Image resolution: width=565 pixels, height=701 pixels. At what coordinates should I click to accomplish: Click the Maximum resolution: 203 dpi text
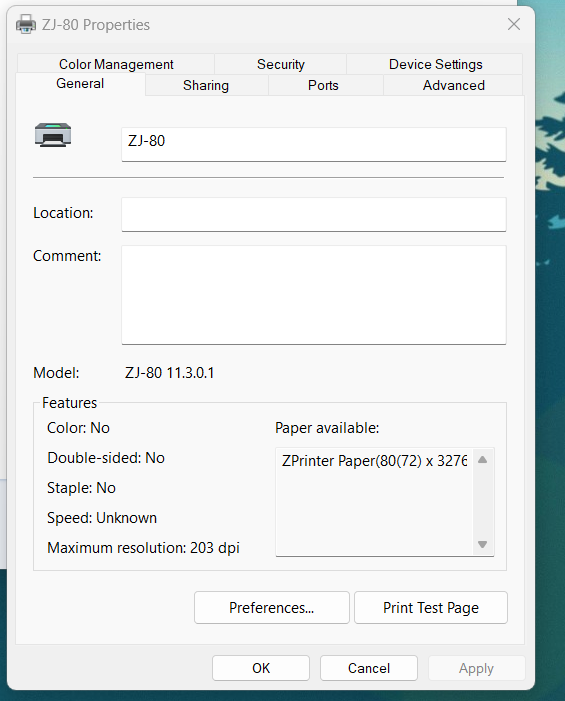click(x=143, y=548)
